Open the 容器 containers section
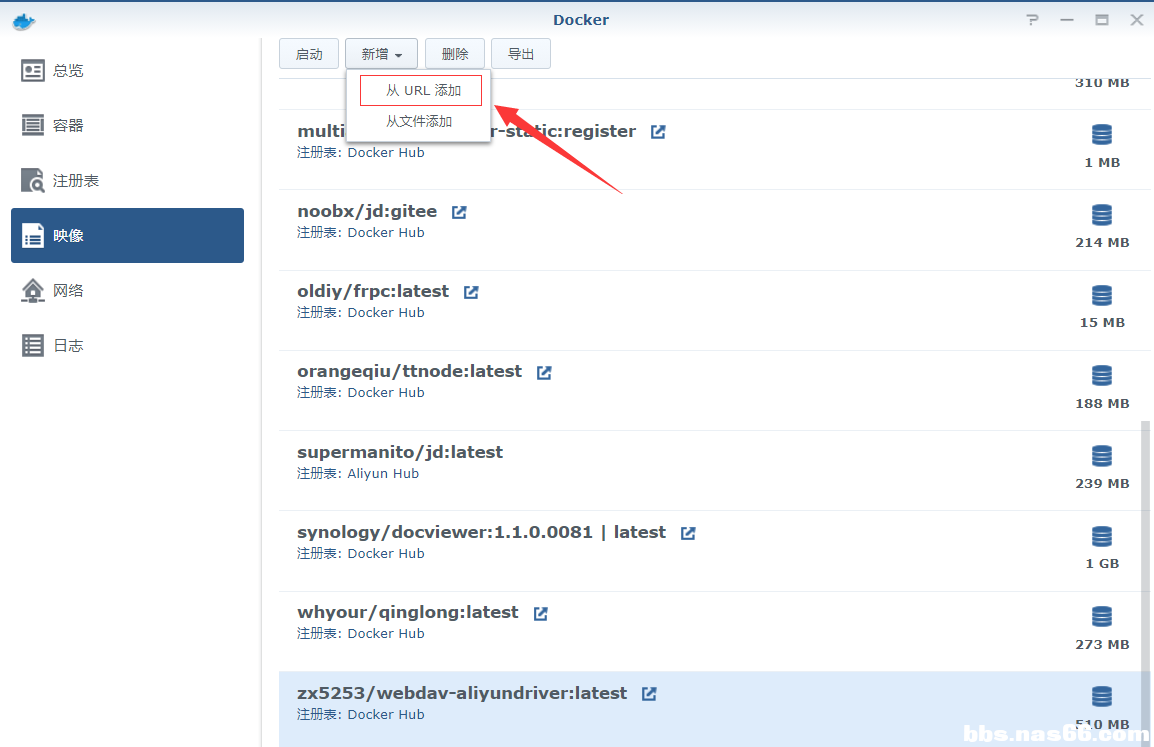The height and width of the screenshot is (747, 1154). [127, 126]
